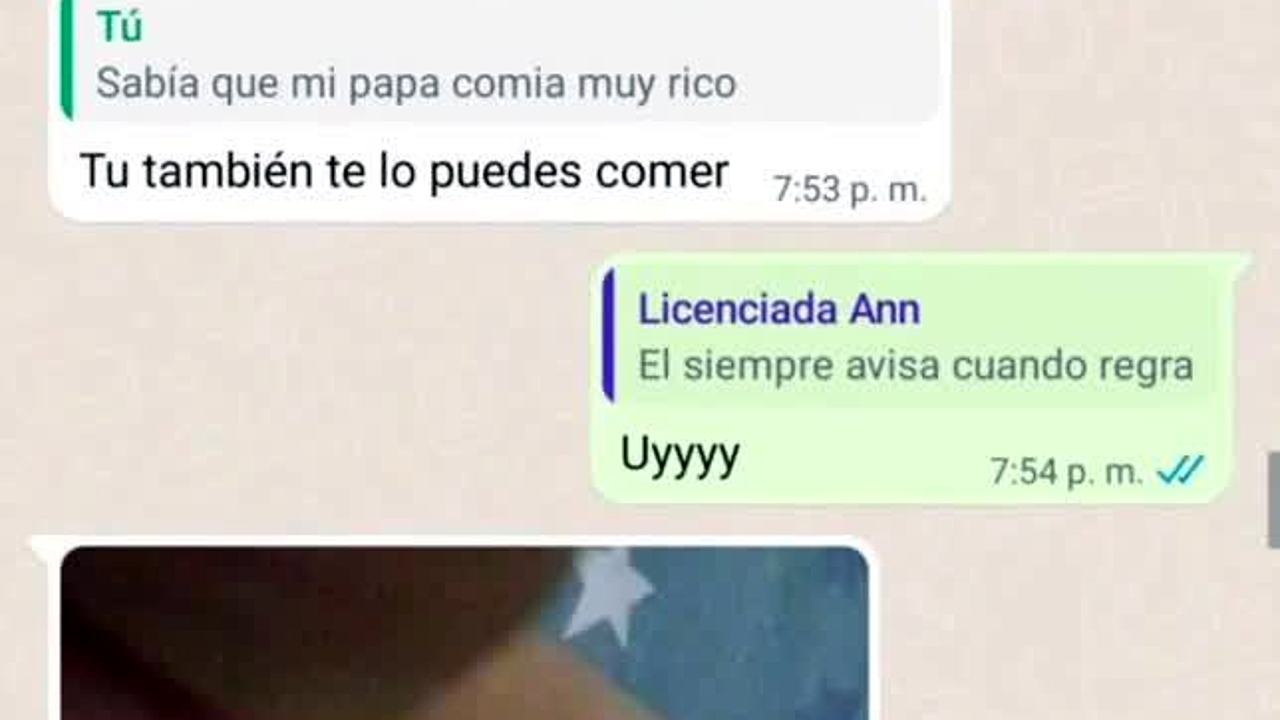Image resolution: width=1280 pixels, height=720 pixels.
Task: Click the blue double-check read receipt icon
Action: click(x=1180, y=470)
